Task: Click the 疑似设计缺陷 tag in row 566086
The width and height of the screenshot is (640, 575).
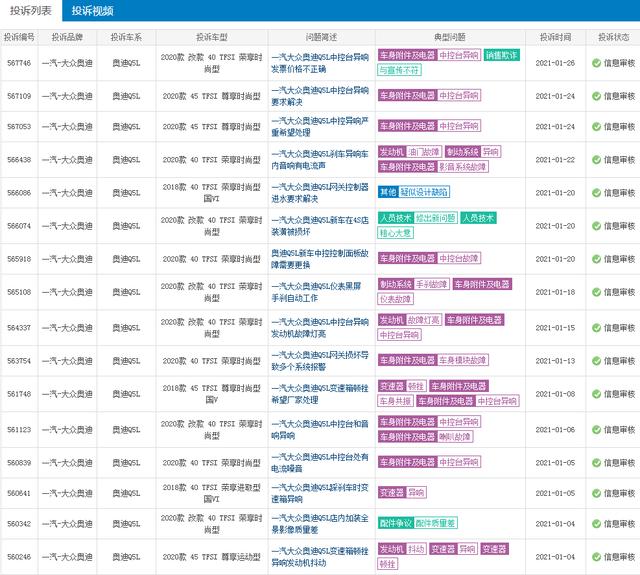Action: pyautogui.click(x=424, y=192)
